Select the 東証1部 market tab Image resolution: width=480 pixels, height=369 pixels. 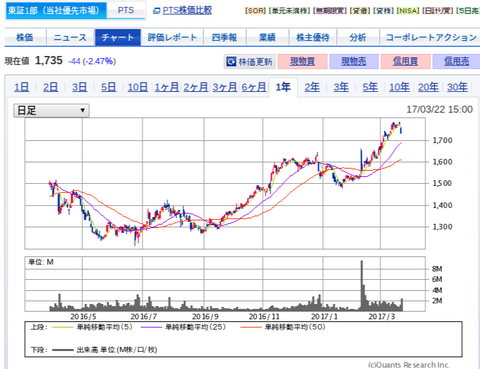[56, 10]
